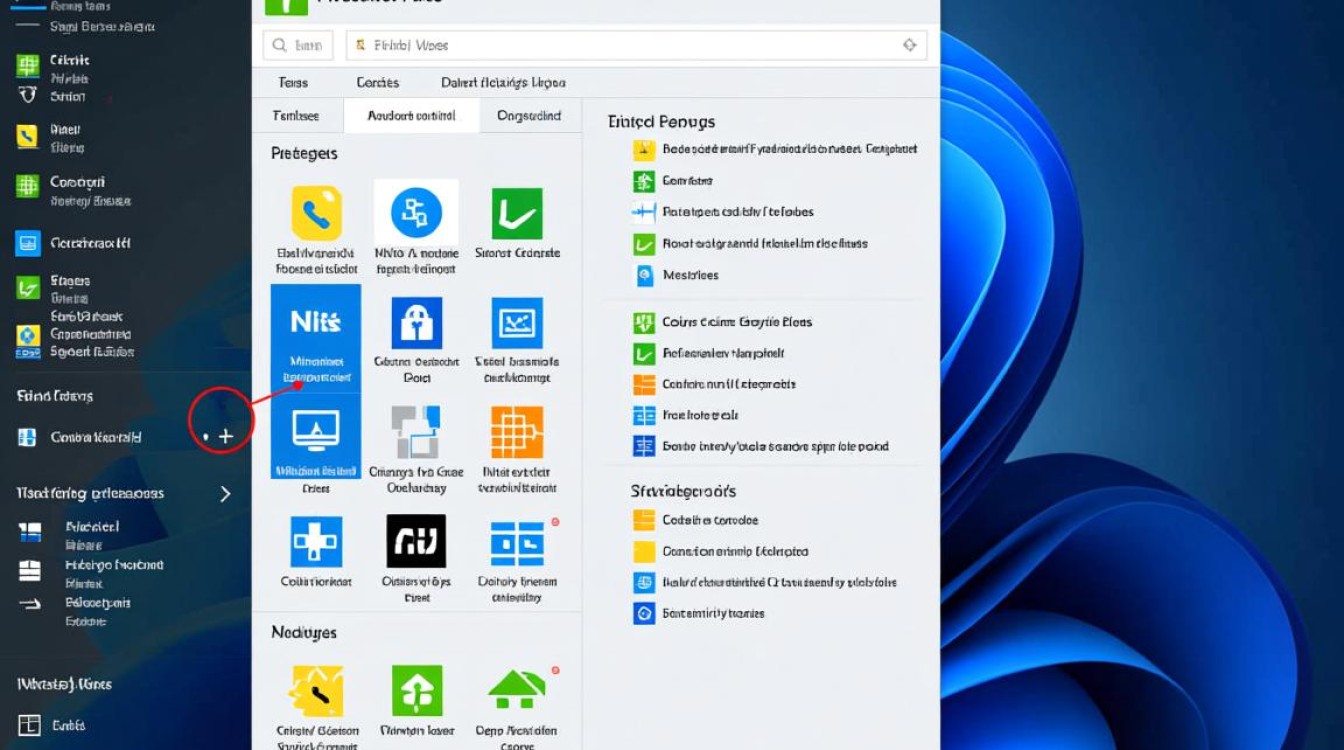1344x750 pixels.
Task: Click the 'Mestrlees' list link
Action: tap(690, 275)
